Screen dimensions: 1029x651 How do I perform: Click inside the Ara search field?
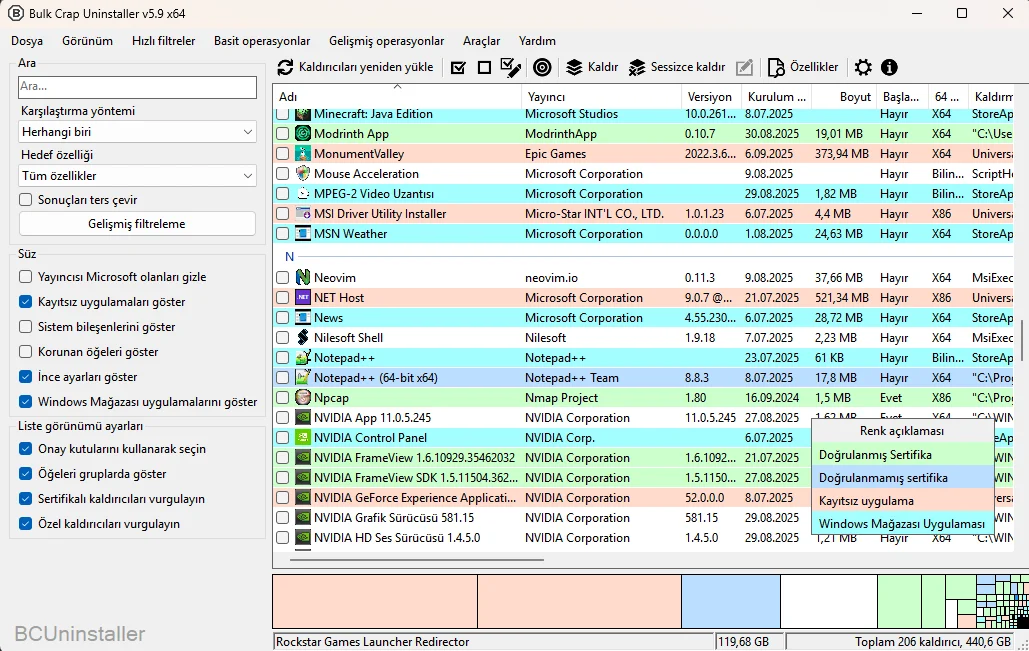click(x=138, y=87)
